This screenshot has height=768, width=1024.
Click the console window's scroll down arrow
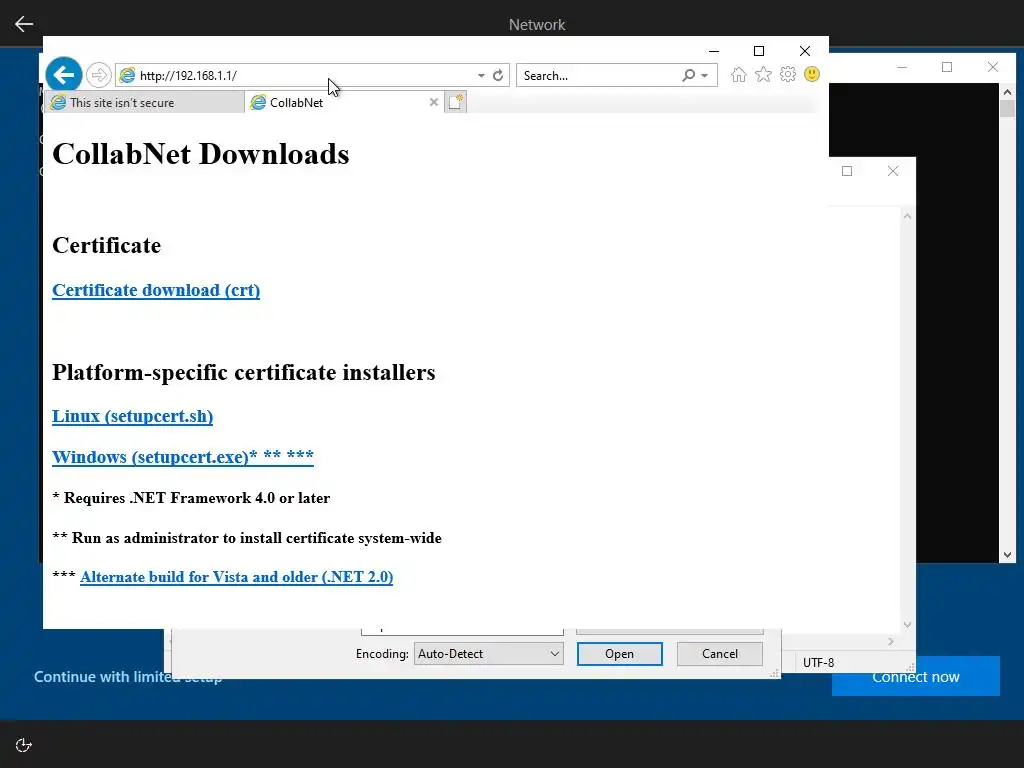pos(1007,555)
